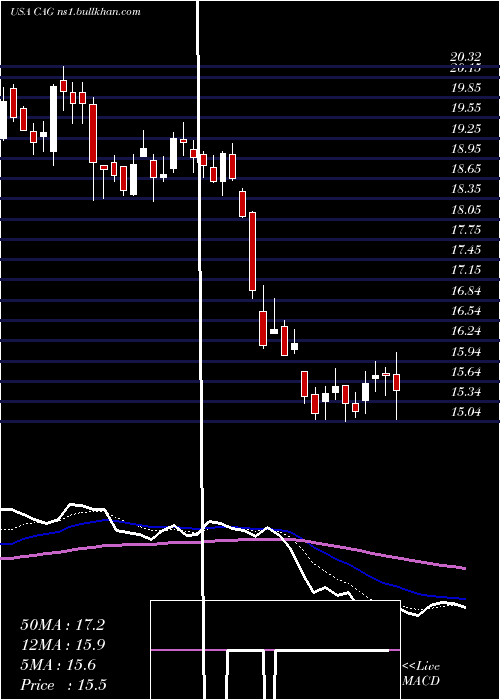Click the 5MA : 15.6 readout

tap(58, 665)
